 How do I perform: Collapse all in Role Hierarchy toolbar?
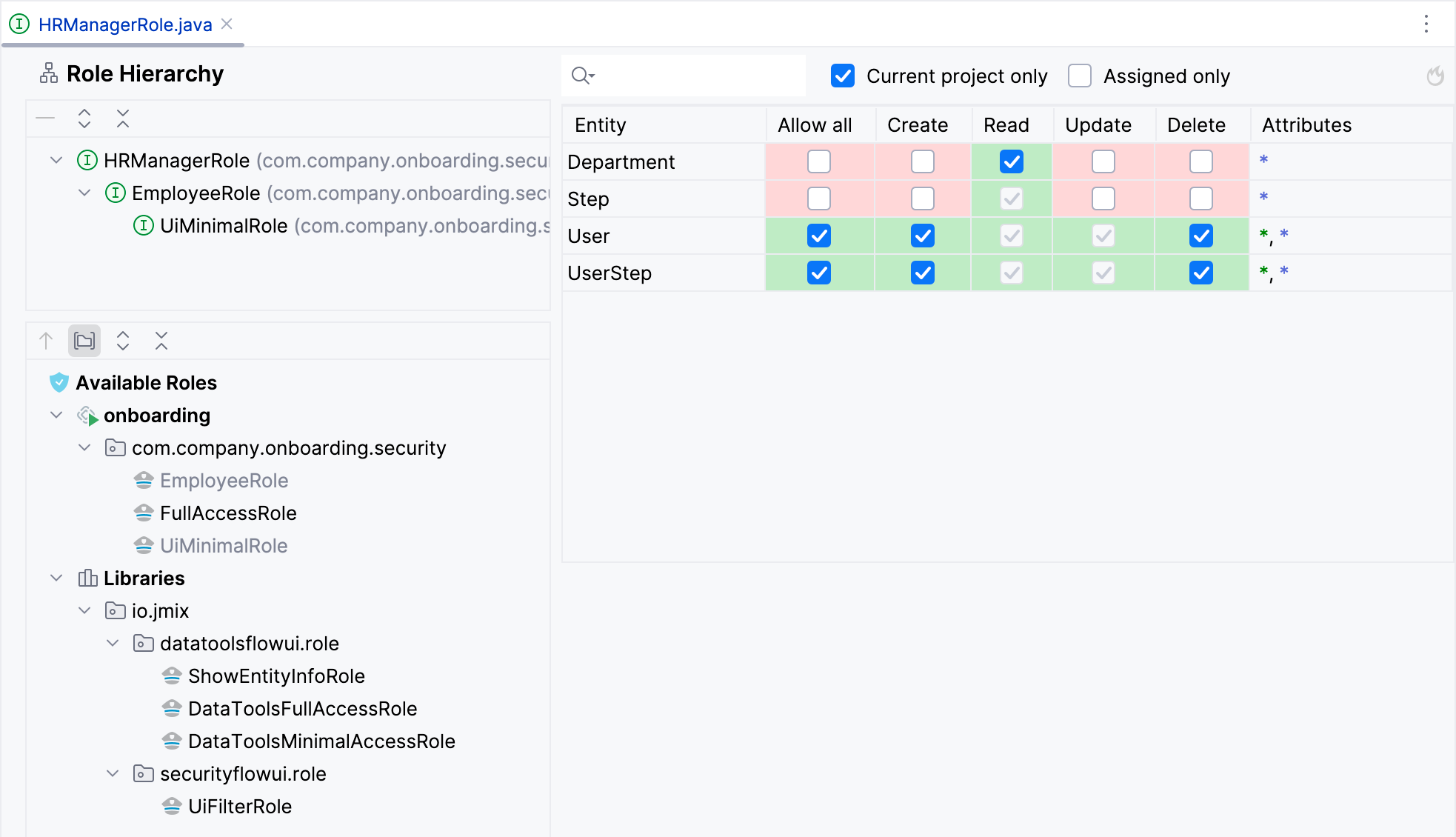123,119
